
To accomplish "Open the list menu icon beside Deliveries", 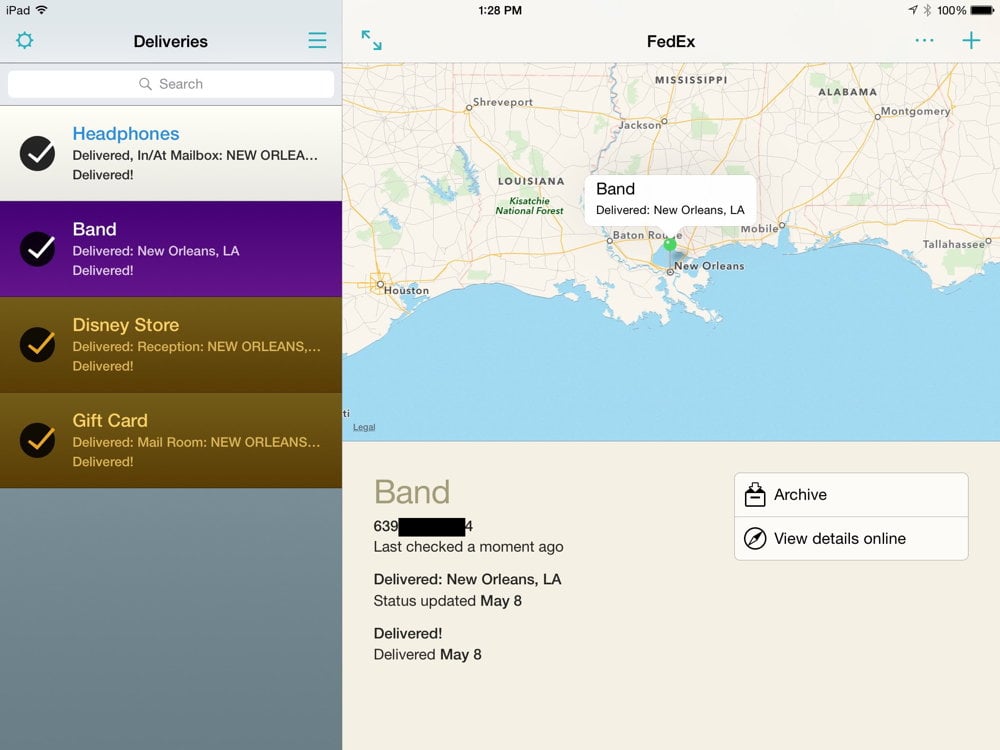I will tap(317, 41).
